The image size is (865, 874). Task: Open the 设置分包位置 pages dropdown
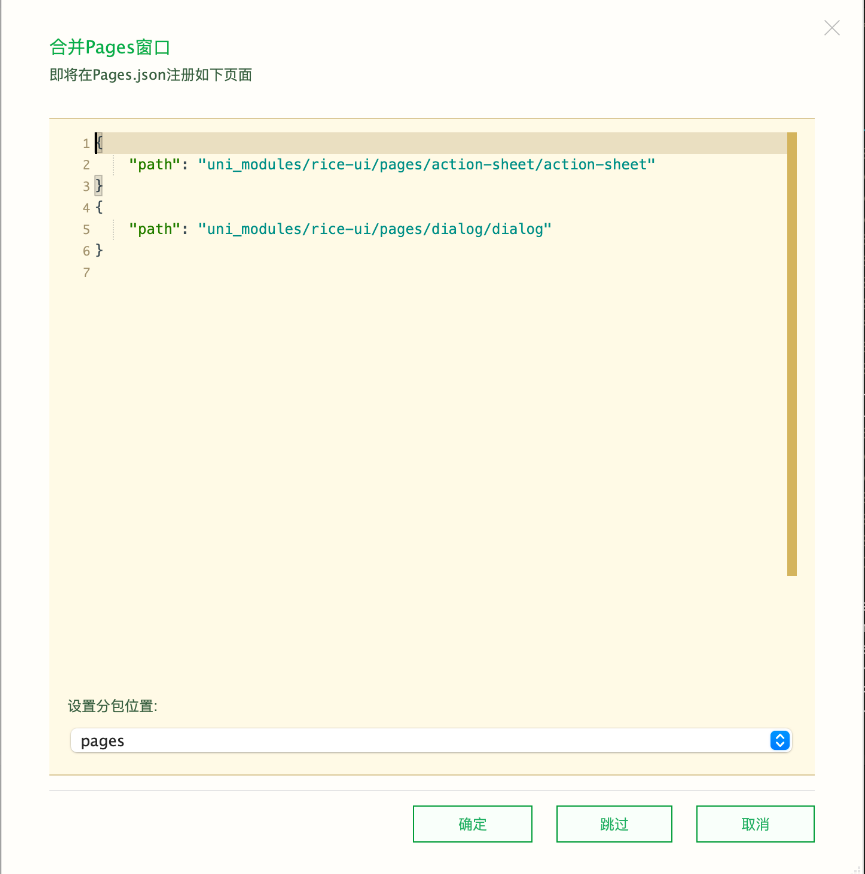coord(430,741)
